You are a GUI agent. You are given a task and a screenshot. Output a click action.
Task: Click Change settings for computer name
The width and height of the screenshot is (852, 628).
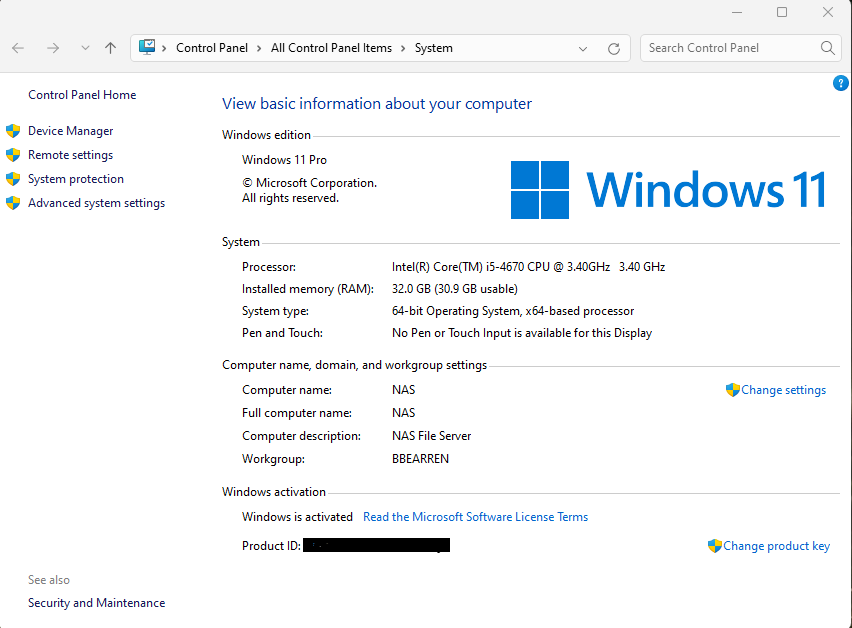coord(784,390)
